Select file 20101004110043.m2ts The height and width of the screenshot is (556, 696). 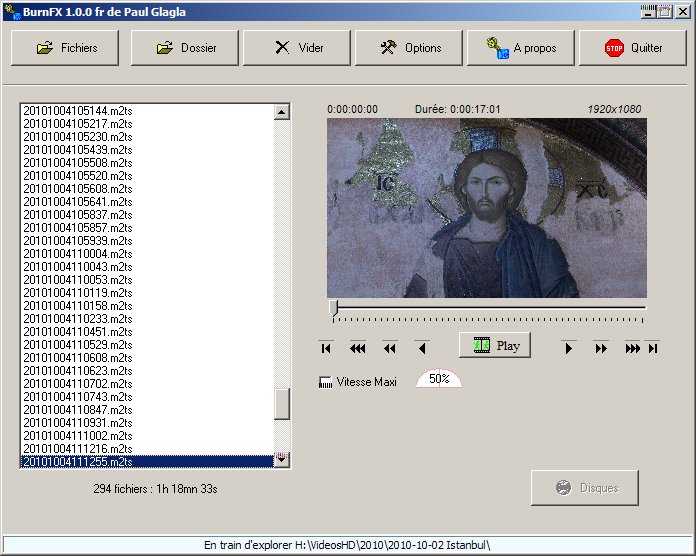tap(147, 267)
